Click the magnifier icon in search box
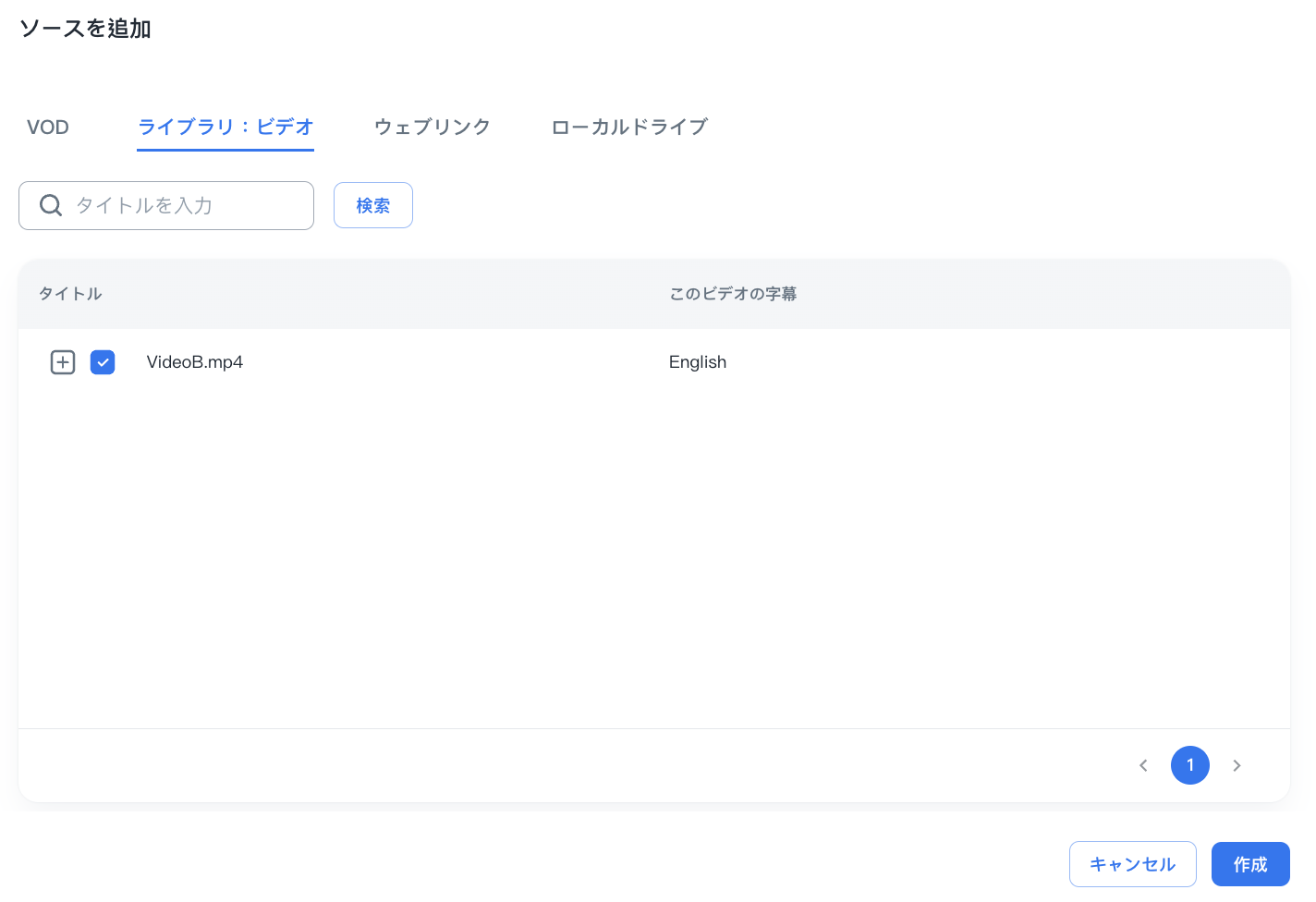Screen dimensions: 1316x902 tap(51, 205)
